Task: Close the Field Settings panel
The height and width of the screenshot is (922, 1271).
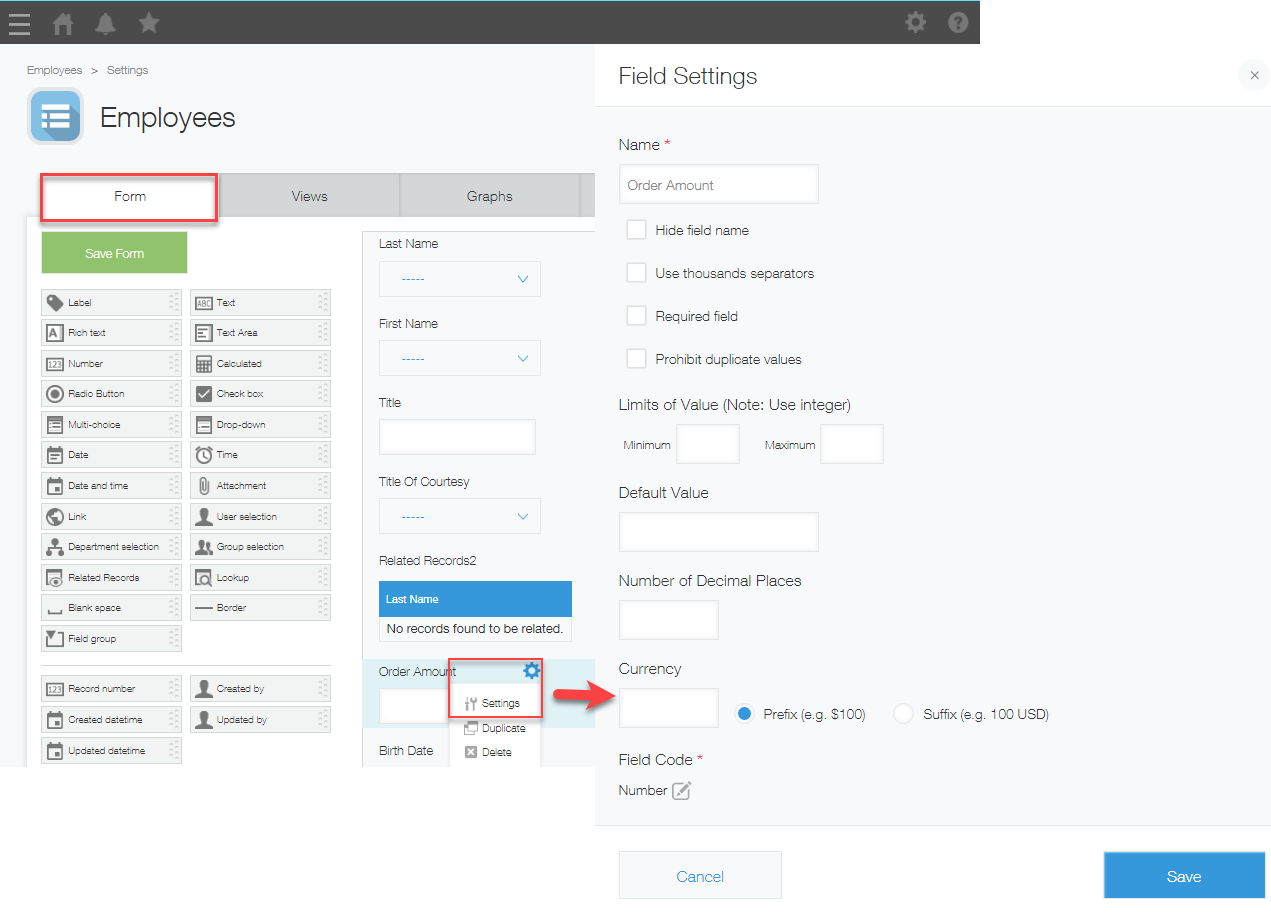Action: click(1254, 75)
